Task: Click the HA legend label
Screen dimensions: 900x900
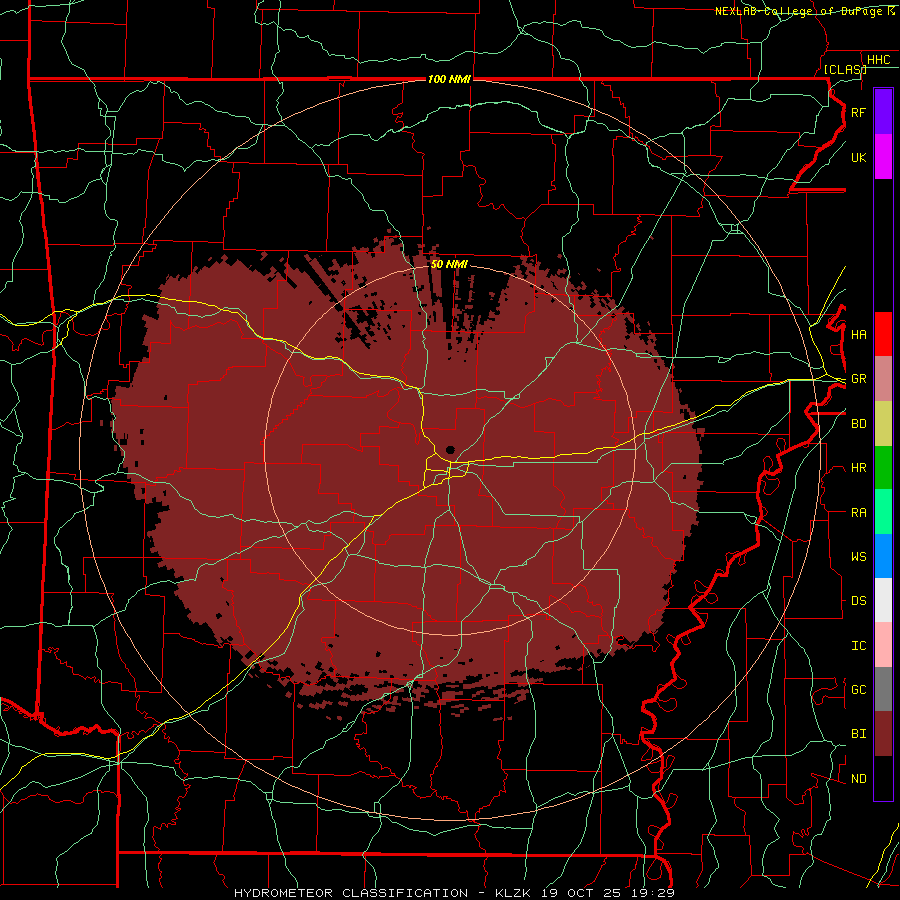Action: coord(858,335)
